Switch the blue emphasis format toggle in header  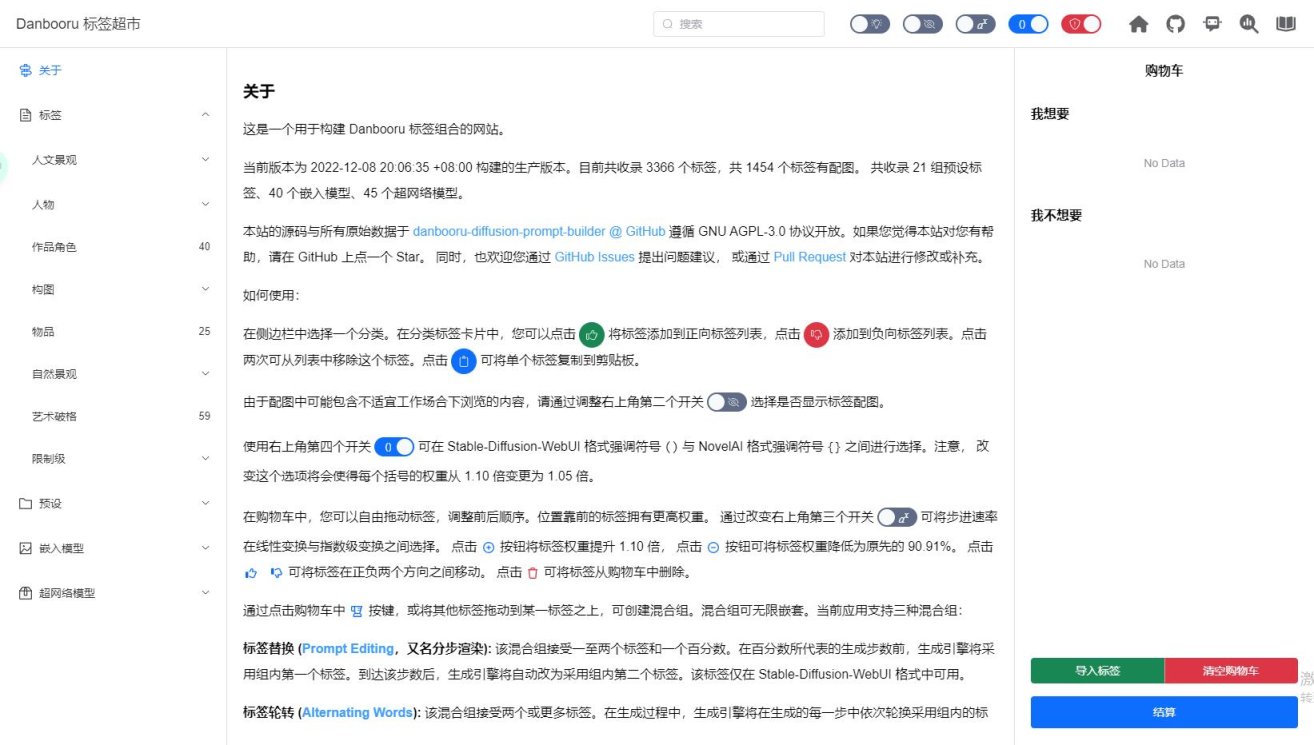(x=1028, y=25)
